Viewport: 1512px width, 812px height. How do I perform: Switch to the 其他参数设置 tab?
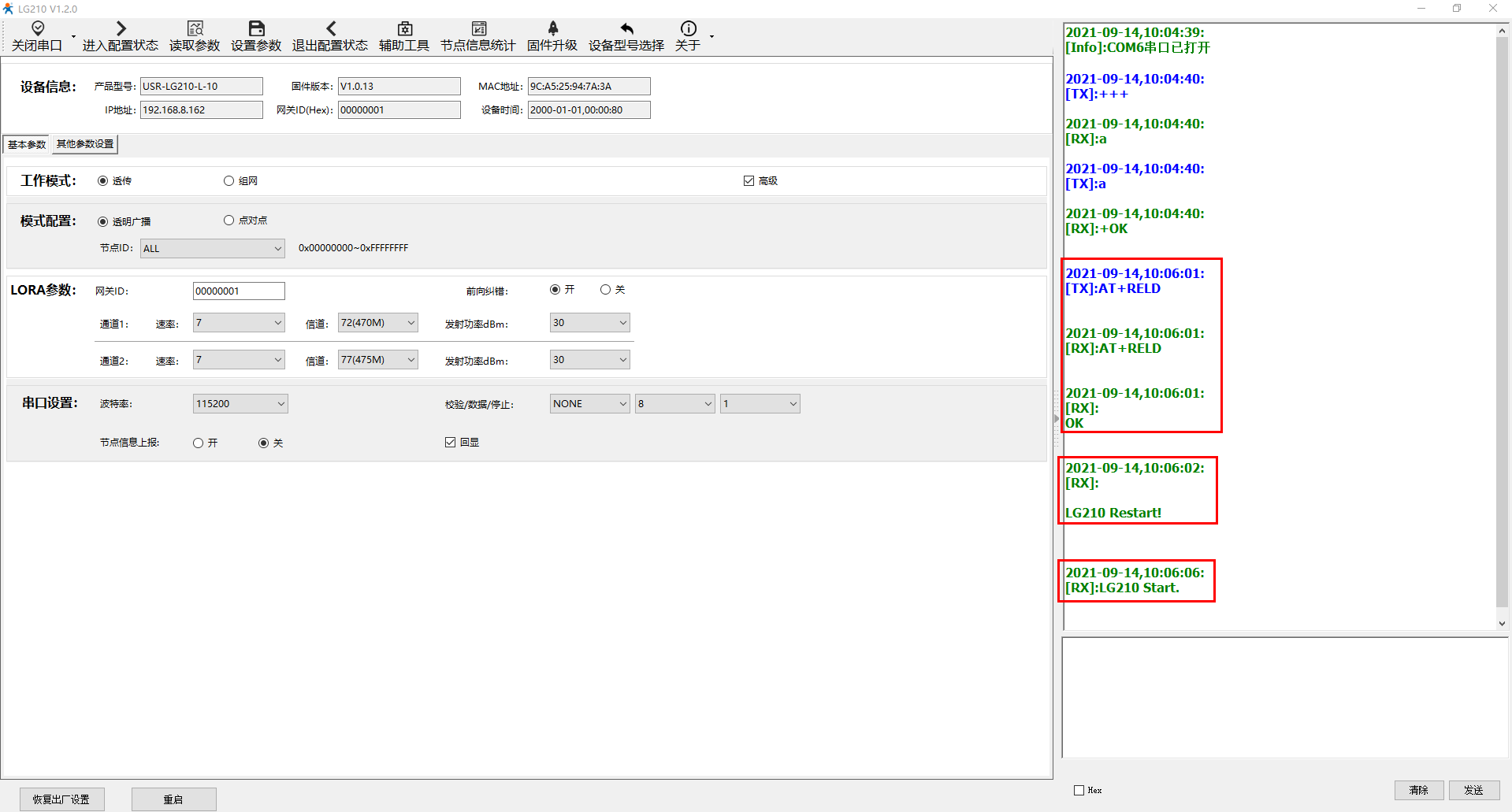point(85,144)
